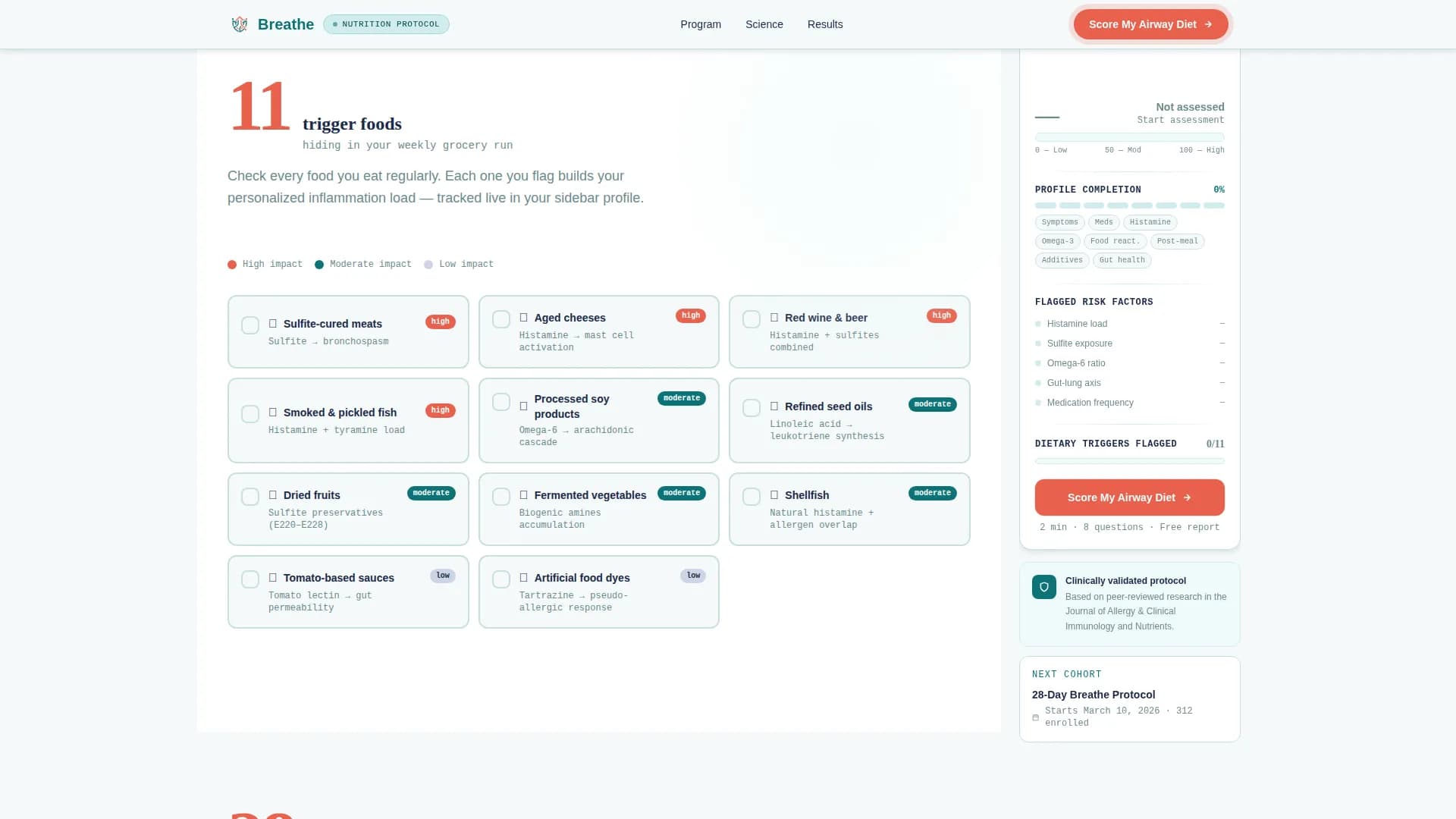The image size is (1456, 819).
Task: Open the Program nav item
Action: click(701, 24)
